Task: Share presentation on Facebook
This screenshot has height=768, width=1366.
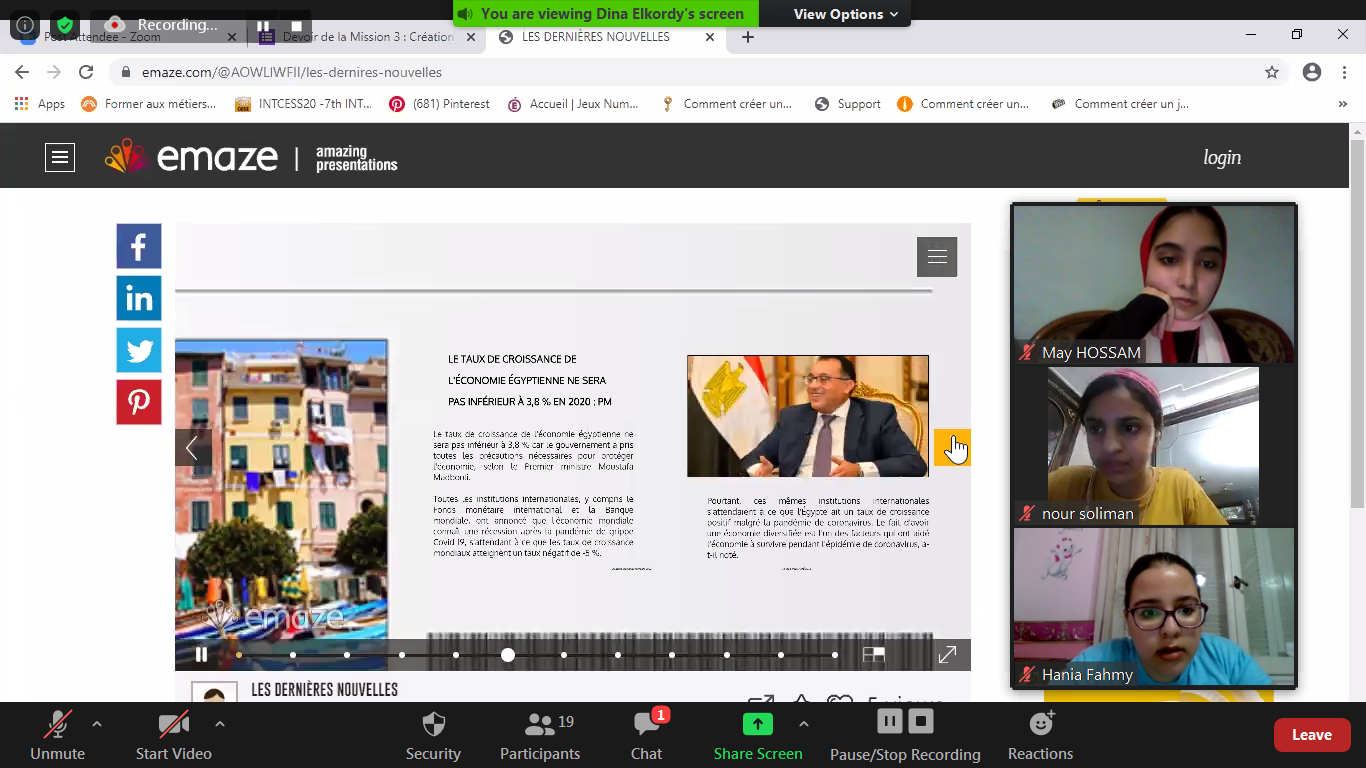Action: tap(138, 246)
